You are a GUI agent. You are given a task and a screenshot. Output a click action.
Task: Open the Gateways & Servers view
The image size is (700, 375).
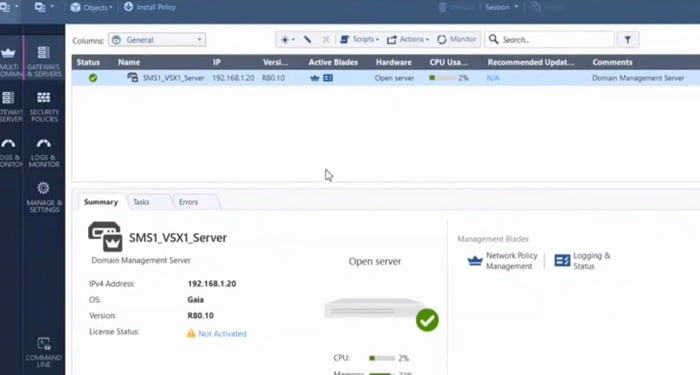tap(44, 62)
